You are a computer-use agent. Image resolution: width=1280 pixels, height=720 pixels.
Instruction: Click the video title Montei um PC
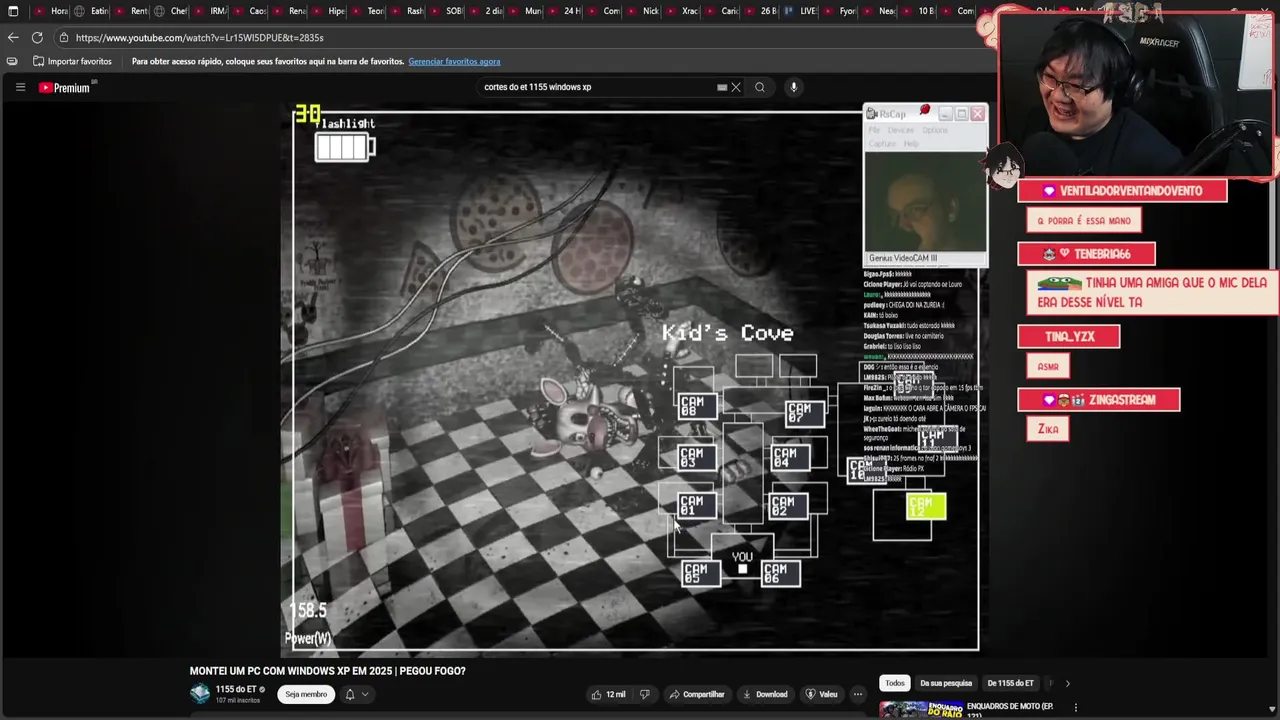[x=327, y=671]
